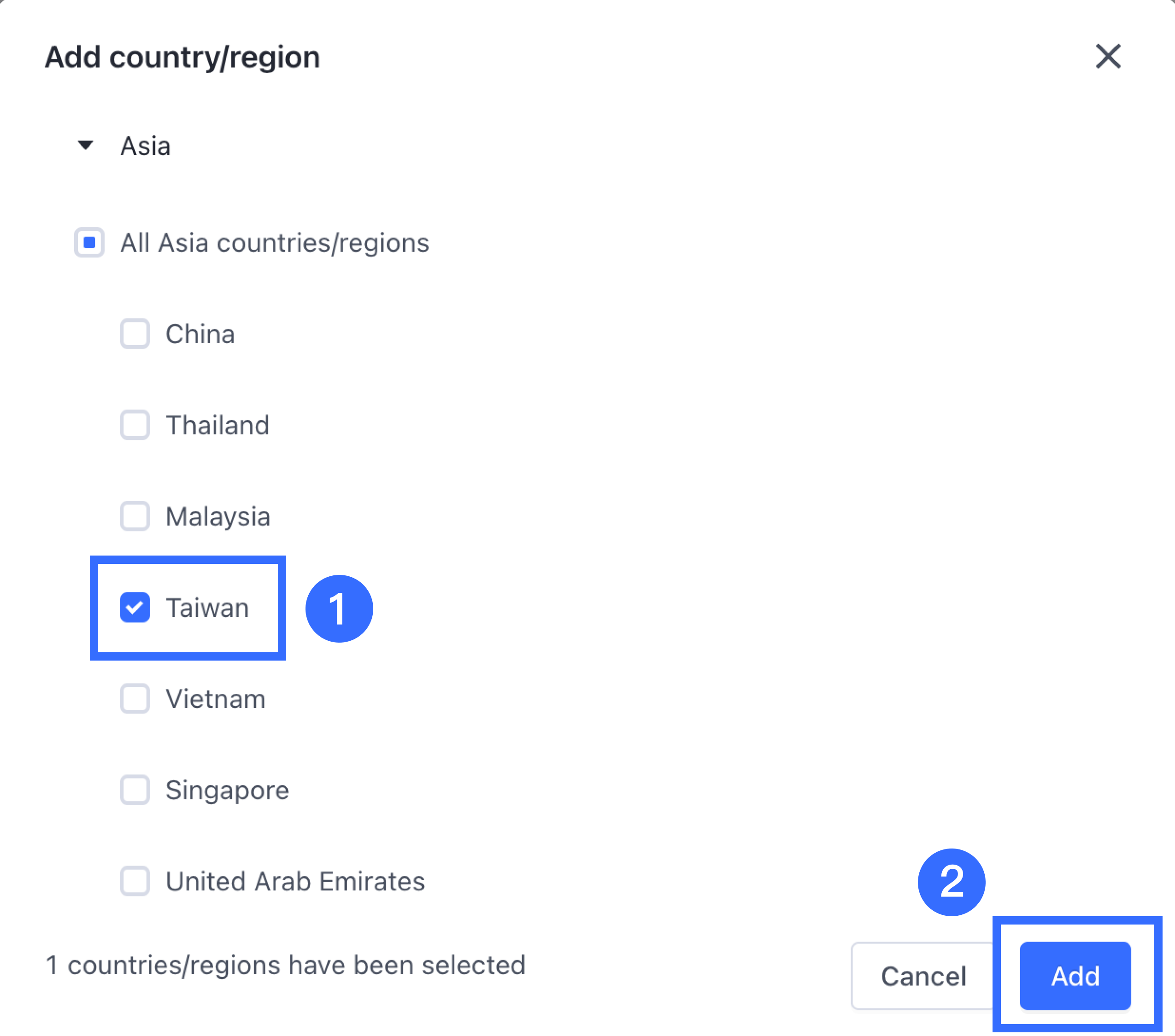Click the Add country/region dialog title
The width and height of the screenshot is (1175, 1036).
tap(182, 58)
